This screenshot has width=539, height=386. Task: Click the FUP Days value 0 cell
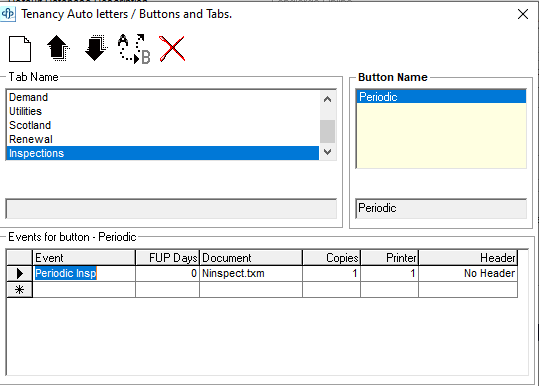(167, 274)
